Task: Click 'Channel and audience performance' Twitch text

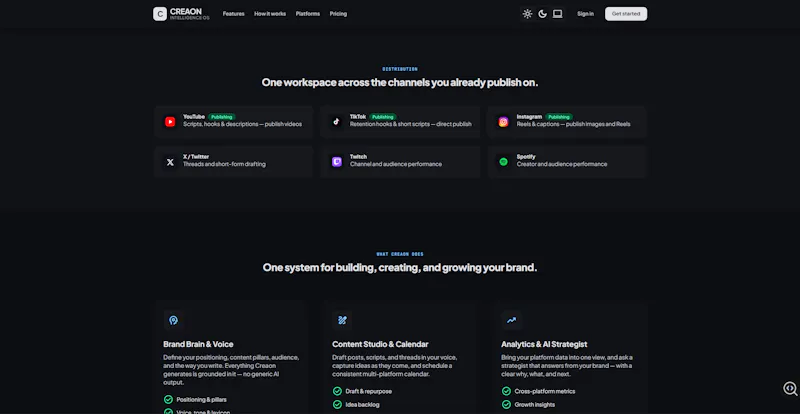Action: click(396, 164)
